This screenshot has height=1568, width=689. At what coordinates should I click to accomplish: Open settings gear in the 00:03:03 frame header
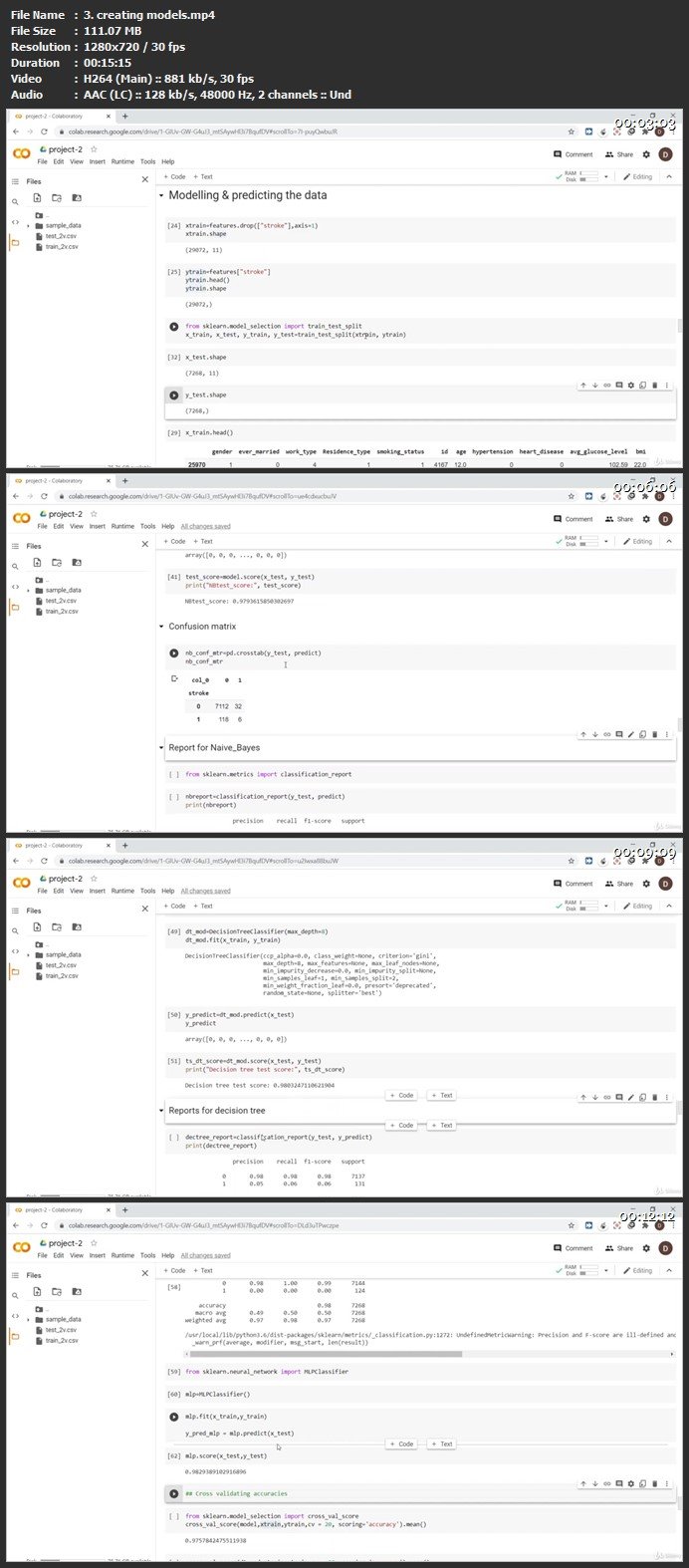pyautogui.click(x=646, y=154)
